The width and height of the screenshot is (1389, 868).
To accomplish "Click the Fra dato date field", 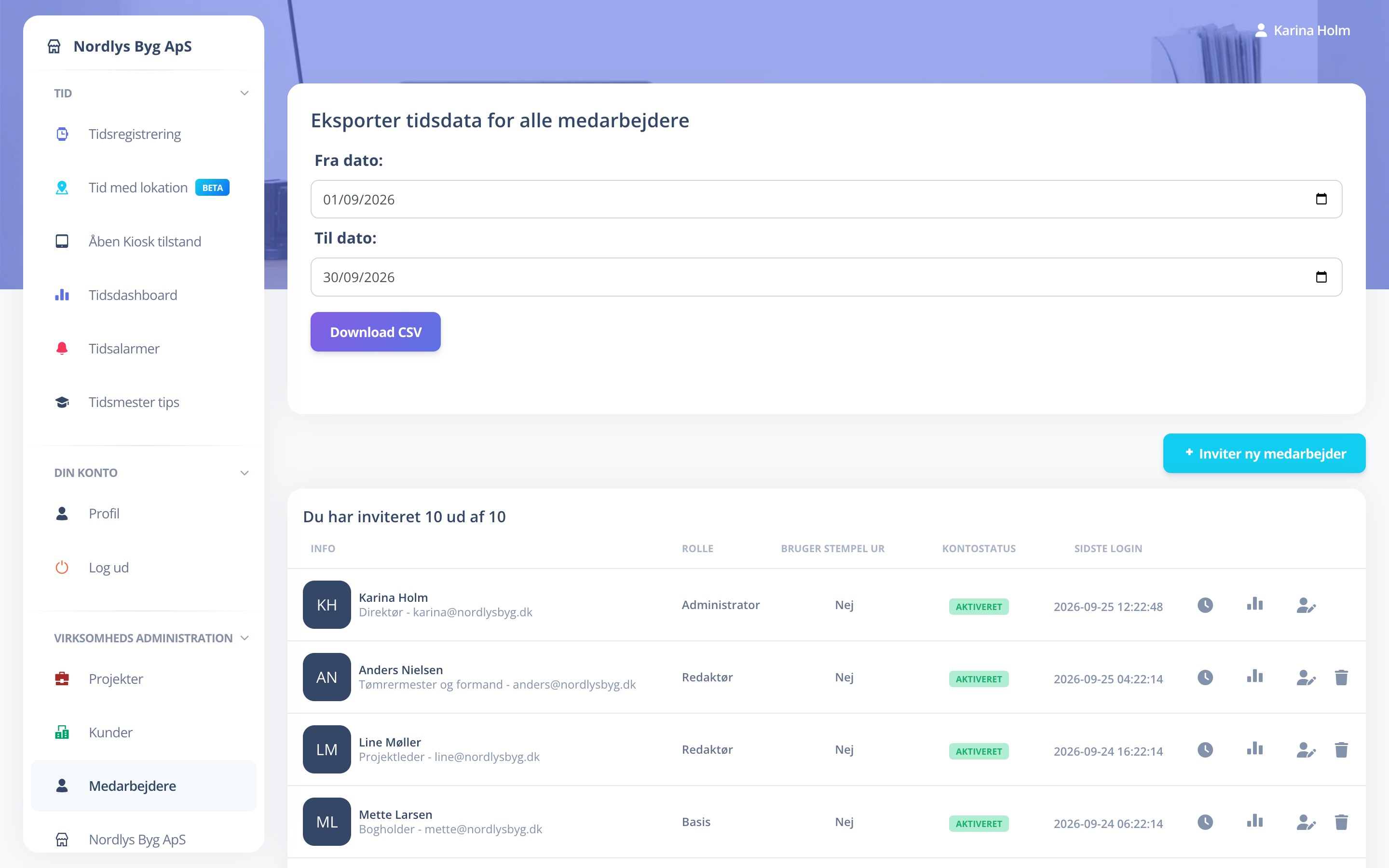I will 826,199.
